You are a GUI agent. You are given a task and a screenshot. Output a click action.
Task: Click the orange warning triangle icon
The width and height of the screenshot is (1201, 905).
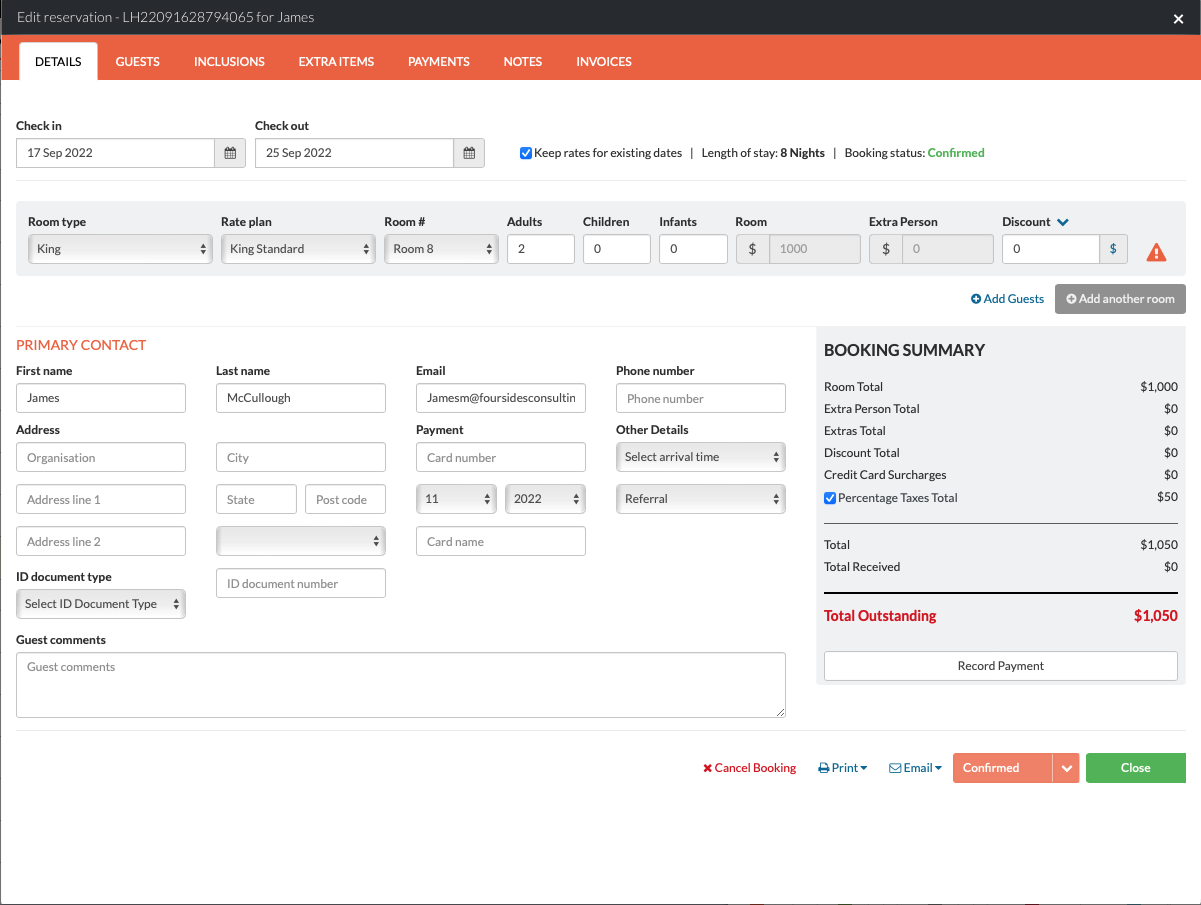(x=1156, y=252)
